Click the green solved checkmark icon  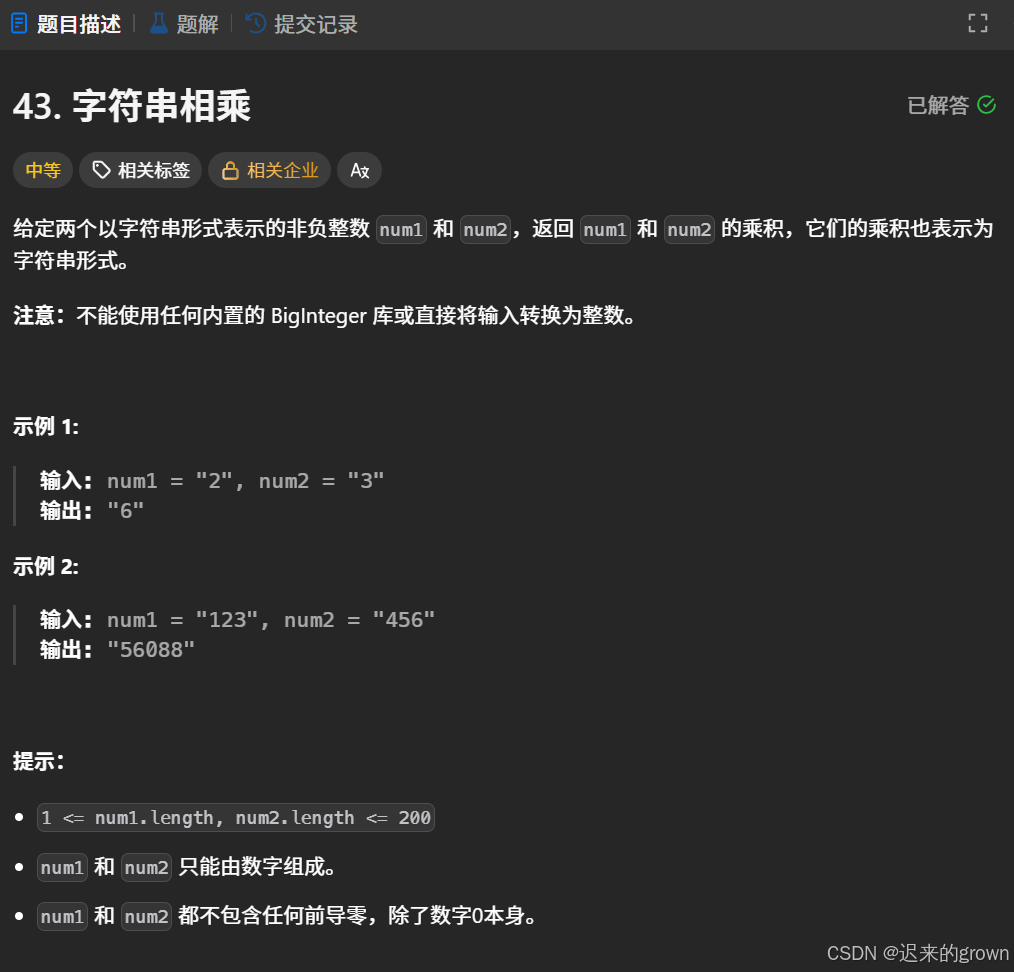click(986, 105)
